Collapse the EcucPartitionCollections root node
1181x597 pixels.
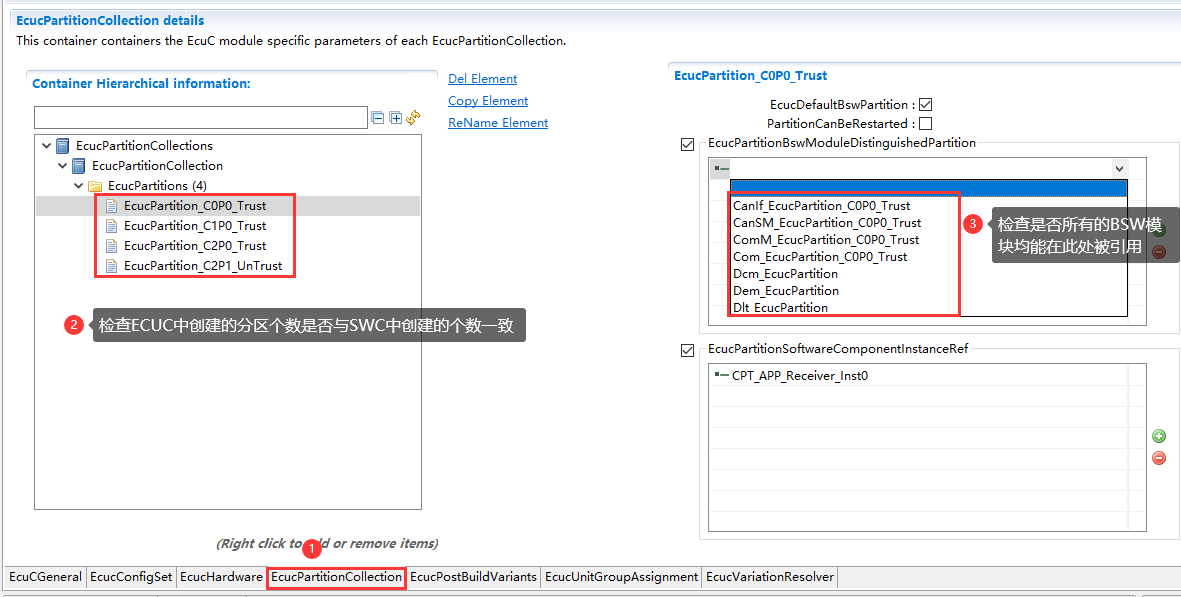tap(47, 146)
